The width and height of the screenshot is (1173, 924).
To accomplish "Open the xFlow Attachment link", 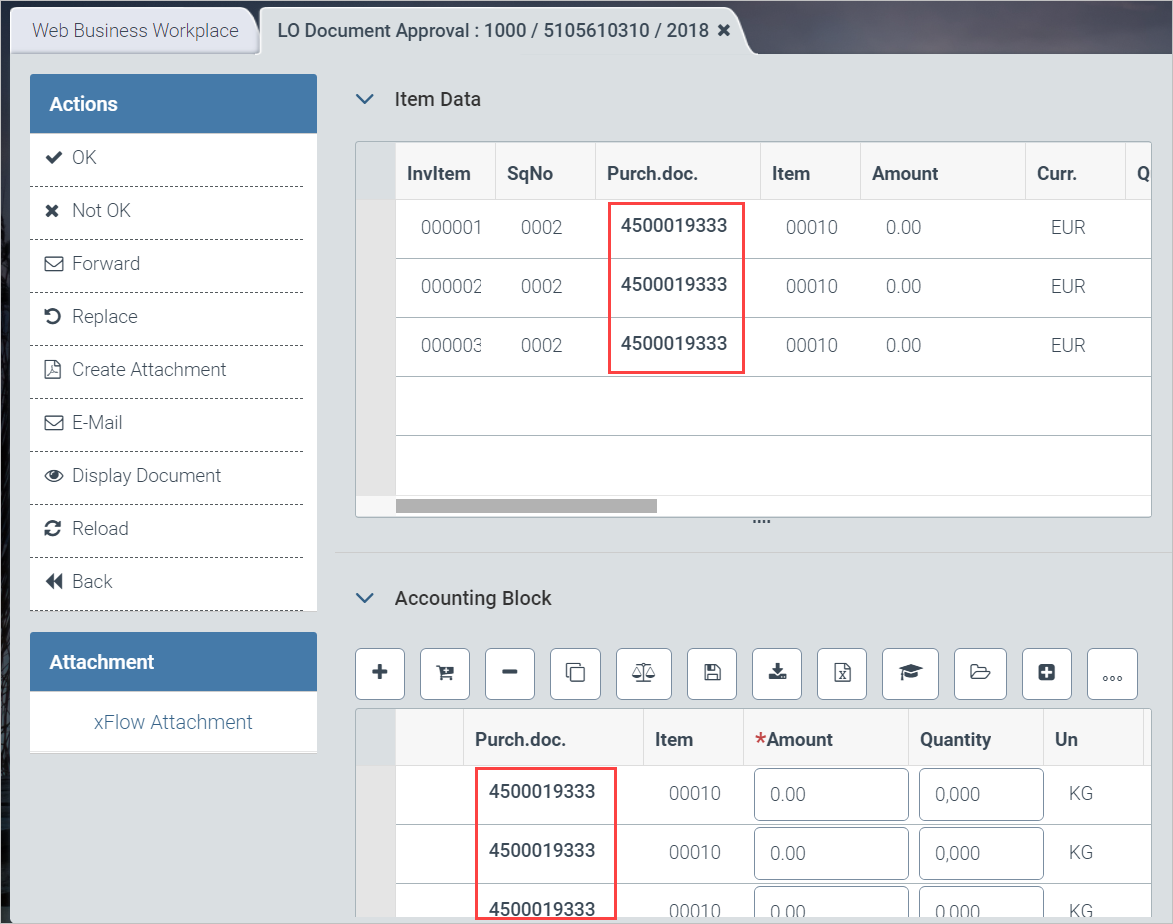I will coord(173,722).
